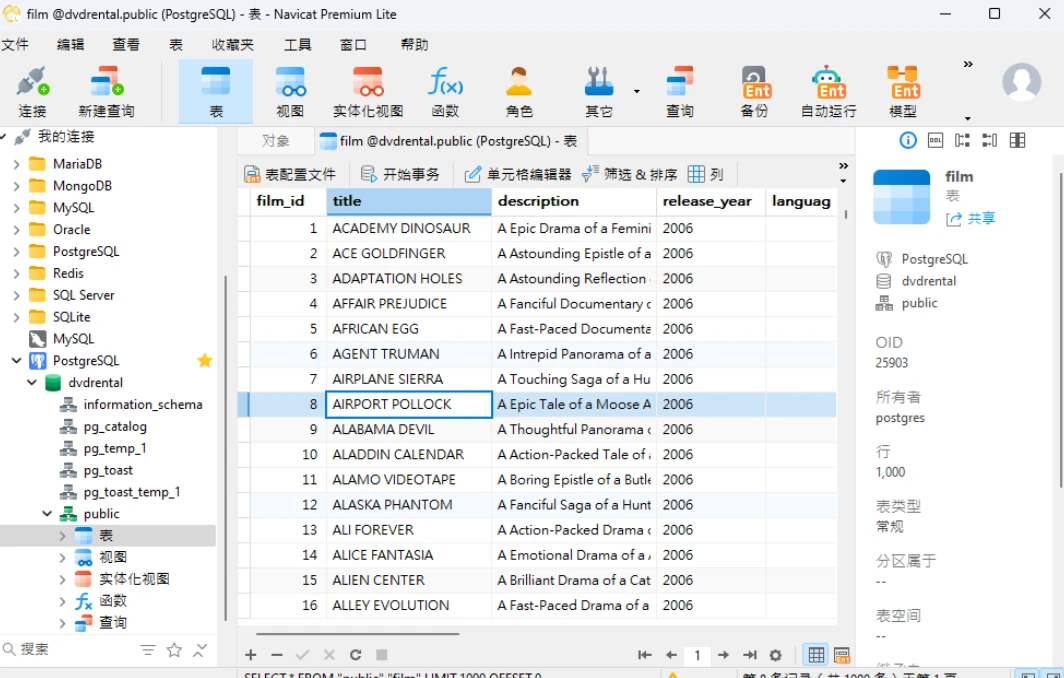Open the 角色 (Role) toolbar icon
The width and height of the screenshot is (1064, 678).
click(x=519, y=91)
